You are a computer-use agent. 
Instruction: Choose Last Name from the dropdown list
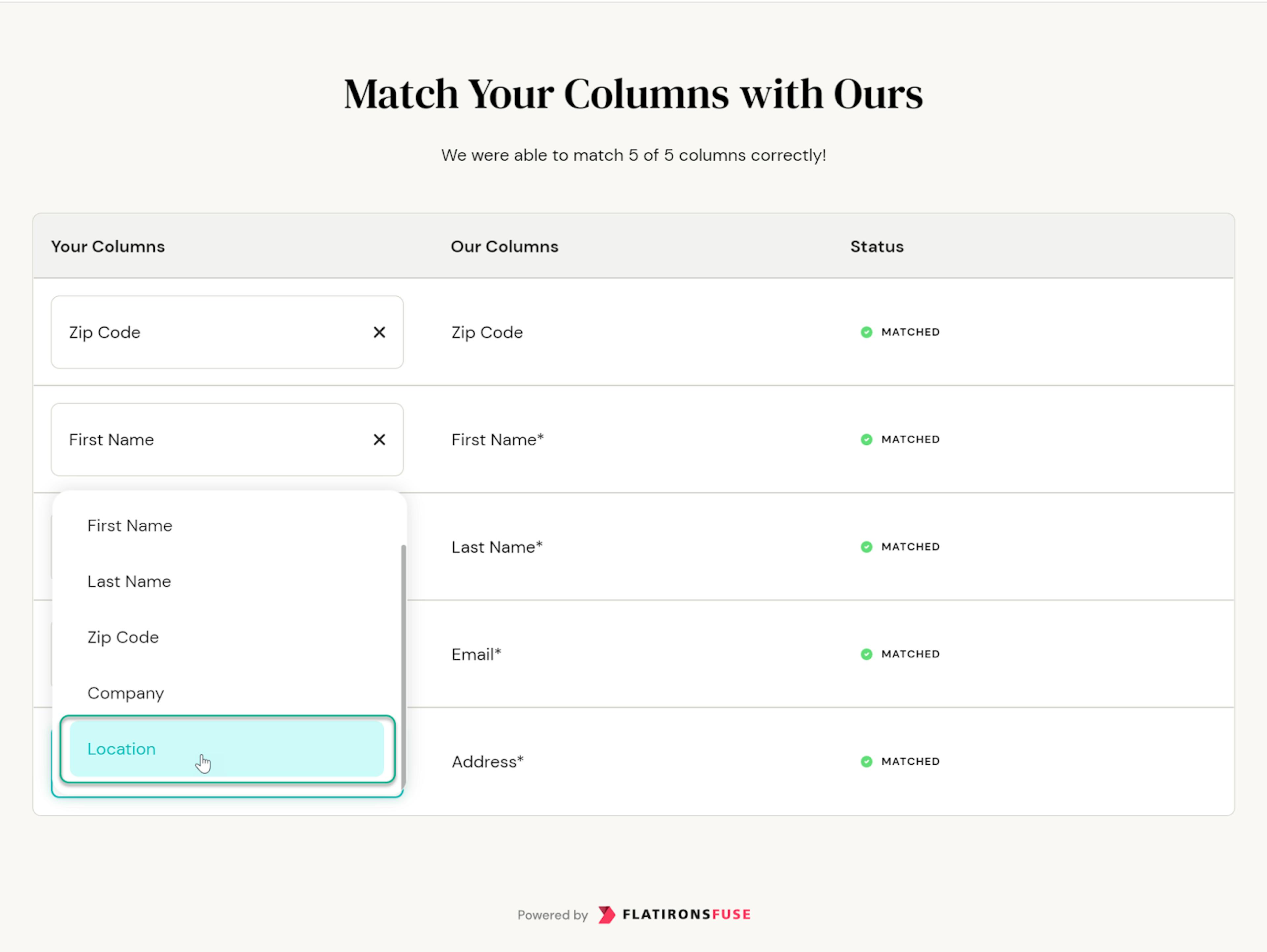coord(129,581)
